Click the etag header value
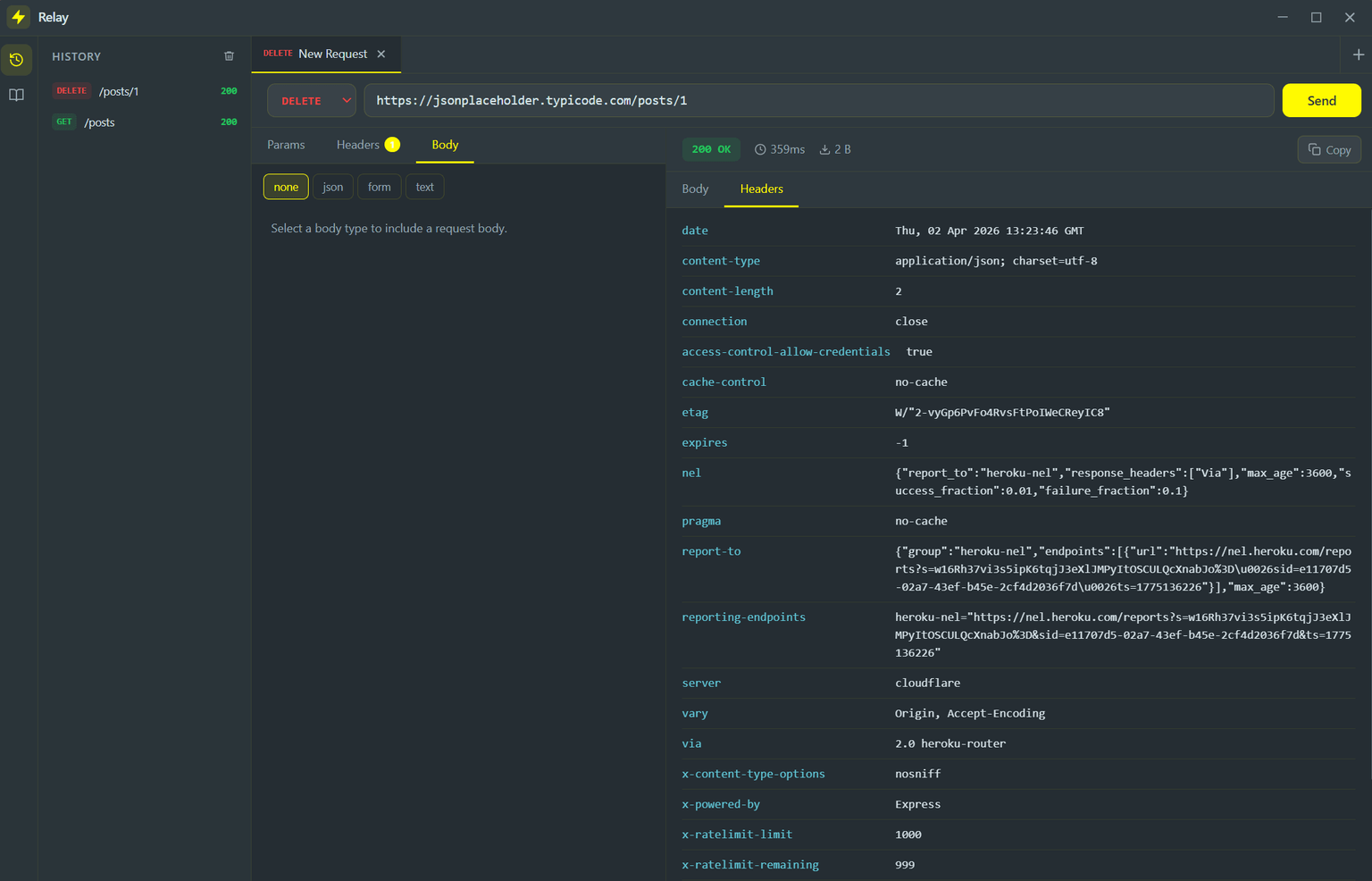This screenshot has height=881, width=1372. [x=1002, y=413]
